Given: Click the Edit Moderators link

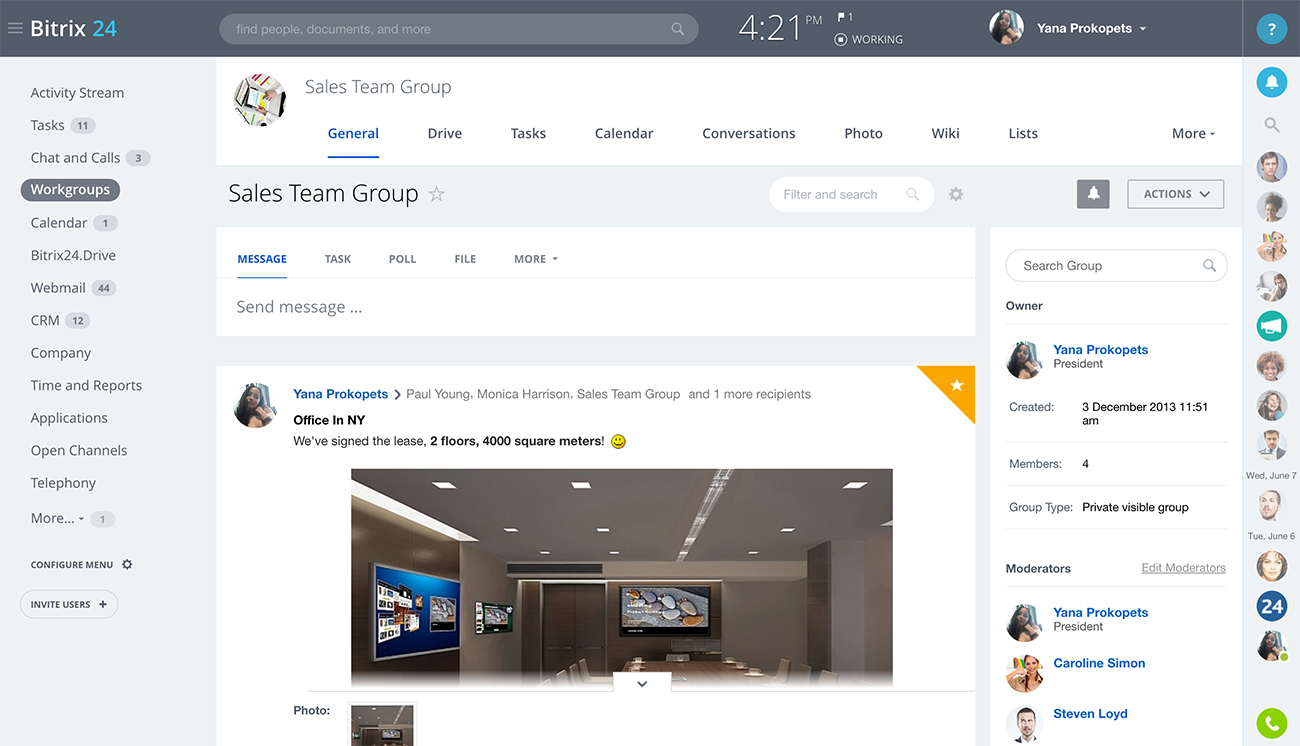Looking at the screenshot, I should [x=1183, y=568].
